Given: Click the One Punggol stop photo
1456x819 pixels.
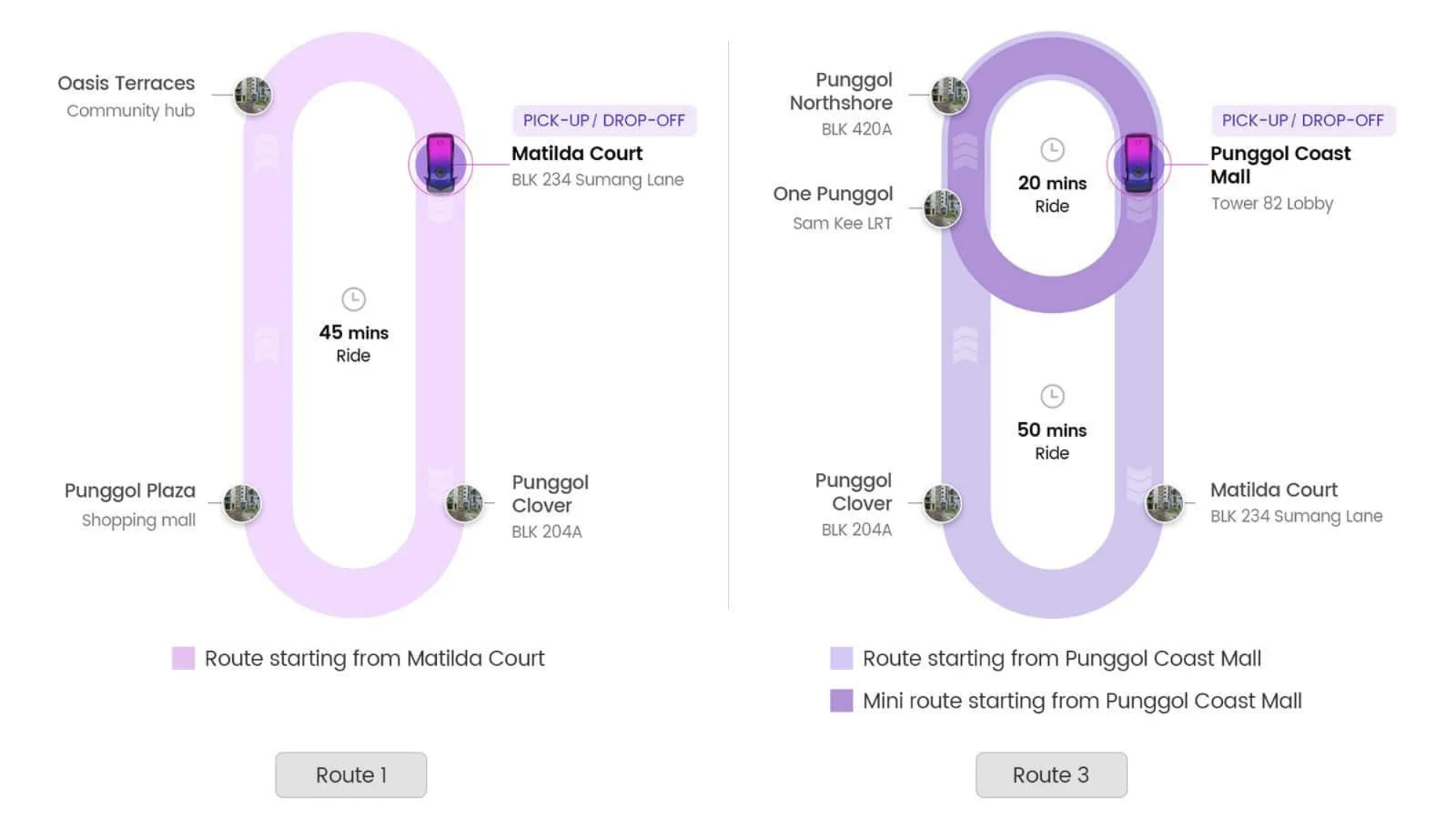Looking at the screenshot, I should click(942, 208).
